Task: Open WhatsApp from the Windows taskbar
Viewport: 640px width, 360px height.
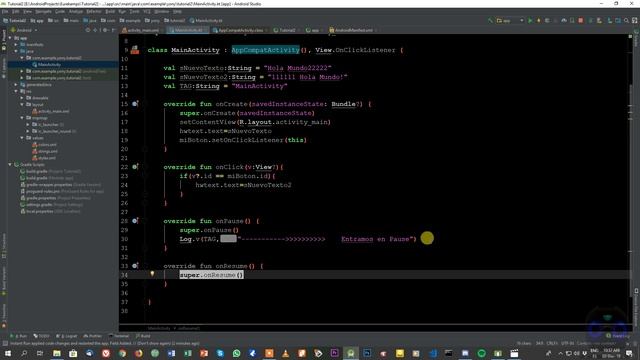Action: point(236,353)
